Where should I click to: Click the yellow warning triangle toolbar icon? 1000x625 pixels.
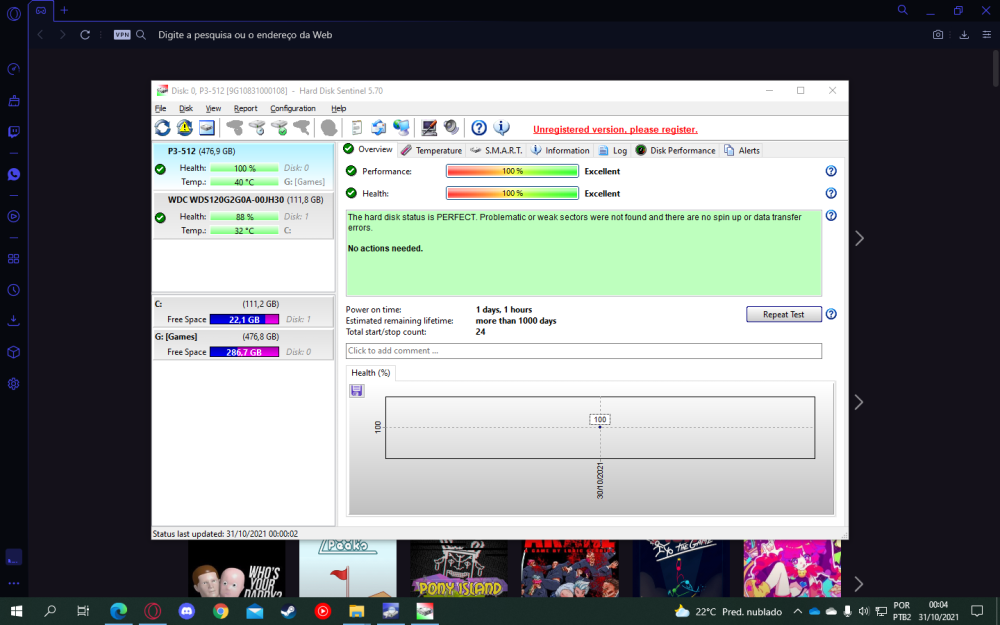pos(185,128)
